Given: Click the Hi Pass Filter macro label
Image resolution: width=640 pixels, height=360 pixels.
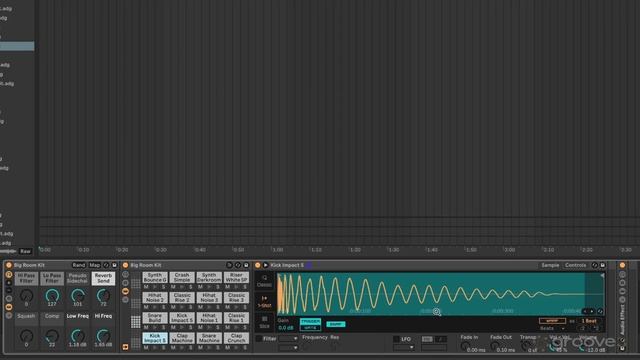Looking at the screenshot, I should (26, 278).
